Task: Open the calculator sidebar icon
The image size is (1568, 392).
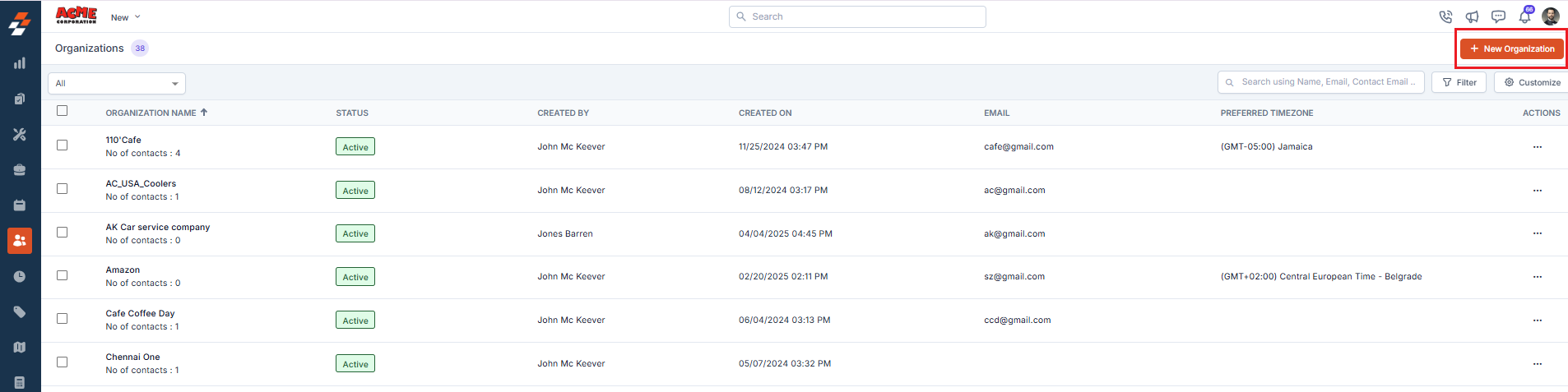Action: tap(20, 382)
